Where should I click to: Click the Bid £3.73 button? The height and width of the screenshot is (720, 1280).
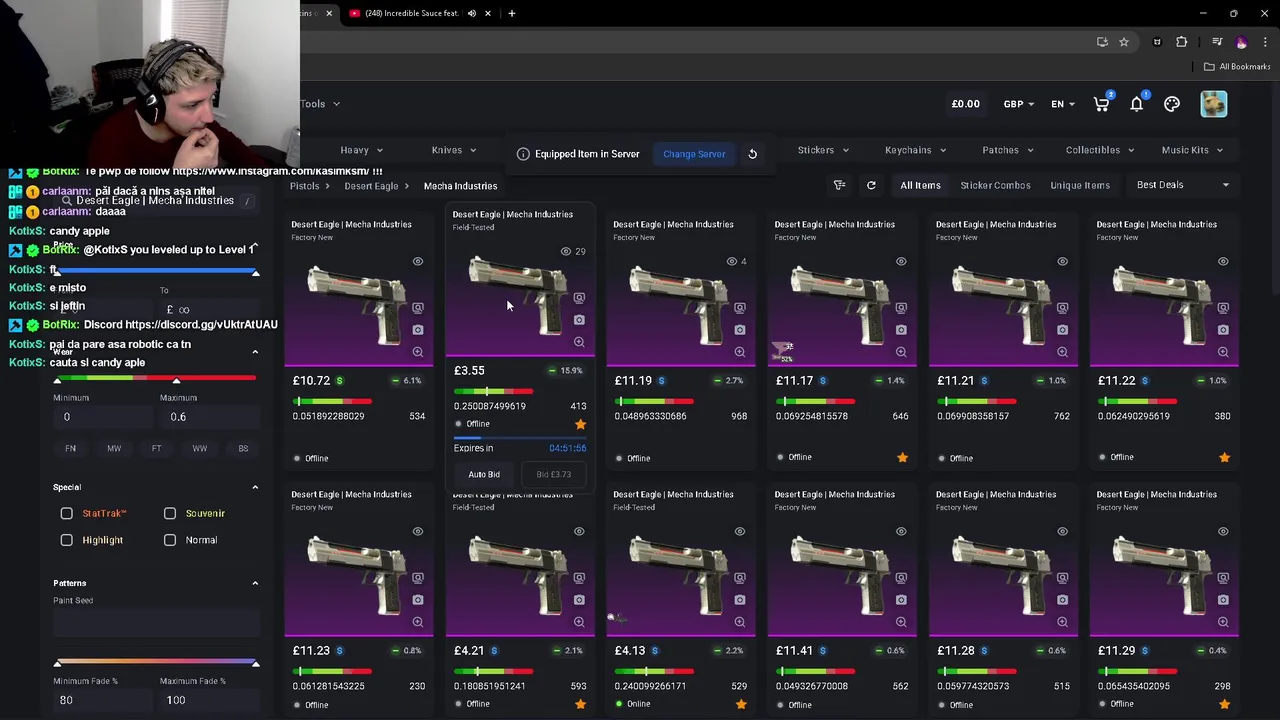coord(554,474)
